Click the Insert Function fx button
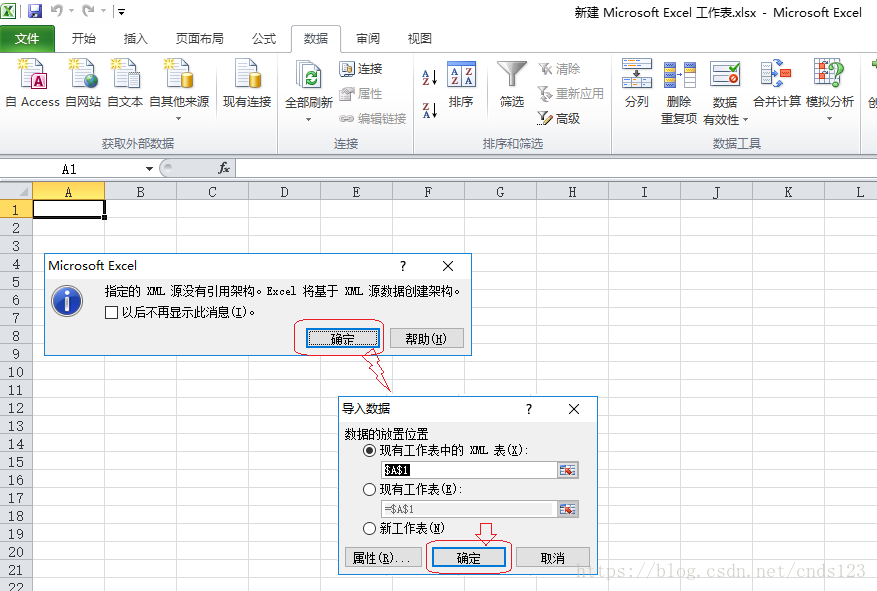Image resolution: width=877 pixels, height=591 pixels. (x=224, y=168)
